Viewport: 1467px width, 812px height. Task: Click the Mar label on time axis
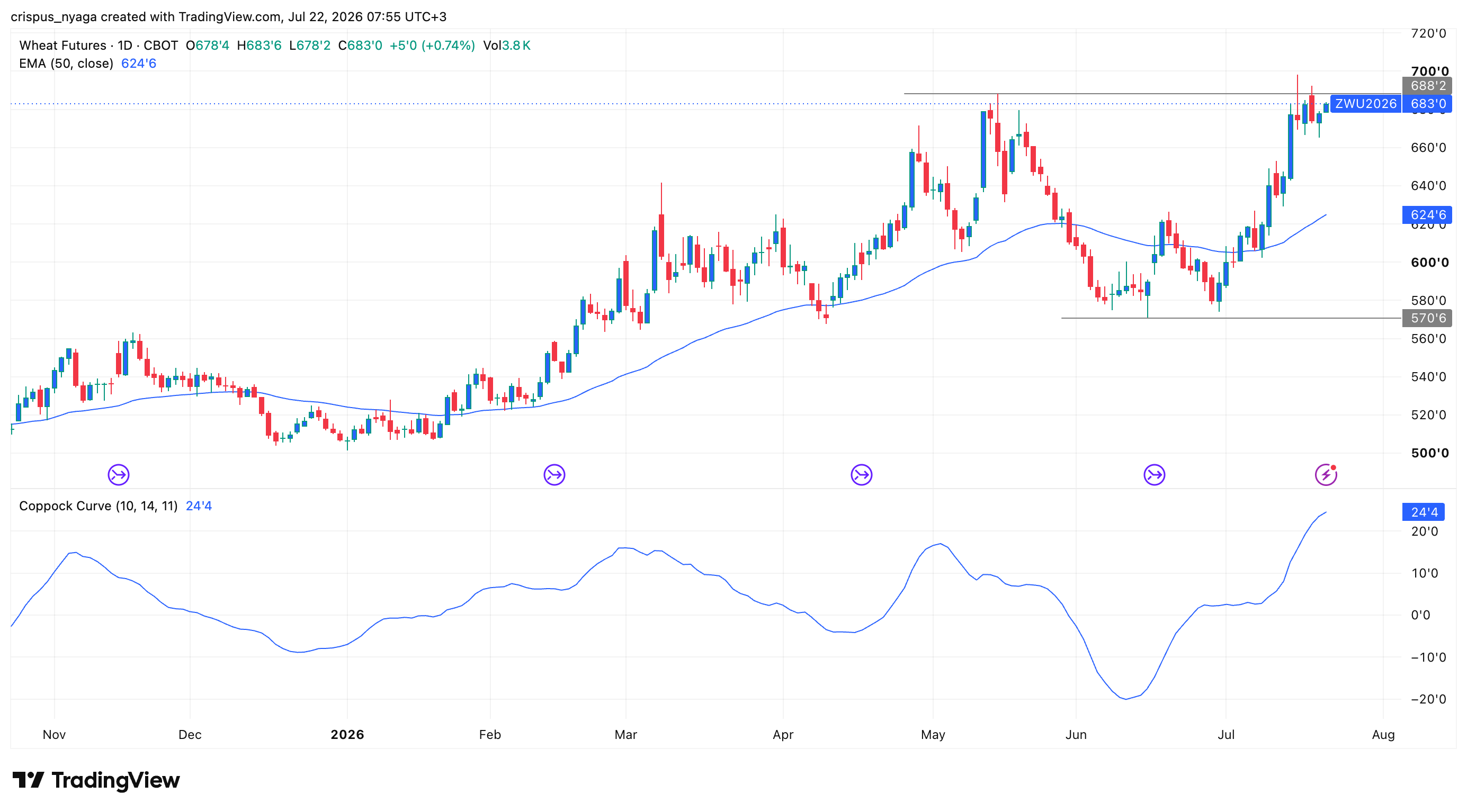626,735
